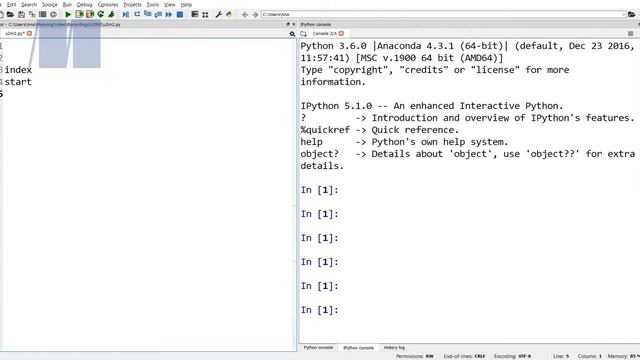Stop debugging with the blue square icon

[180, 14]
